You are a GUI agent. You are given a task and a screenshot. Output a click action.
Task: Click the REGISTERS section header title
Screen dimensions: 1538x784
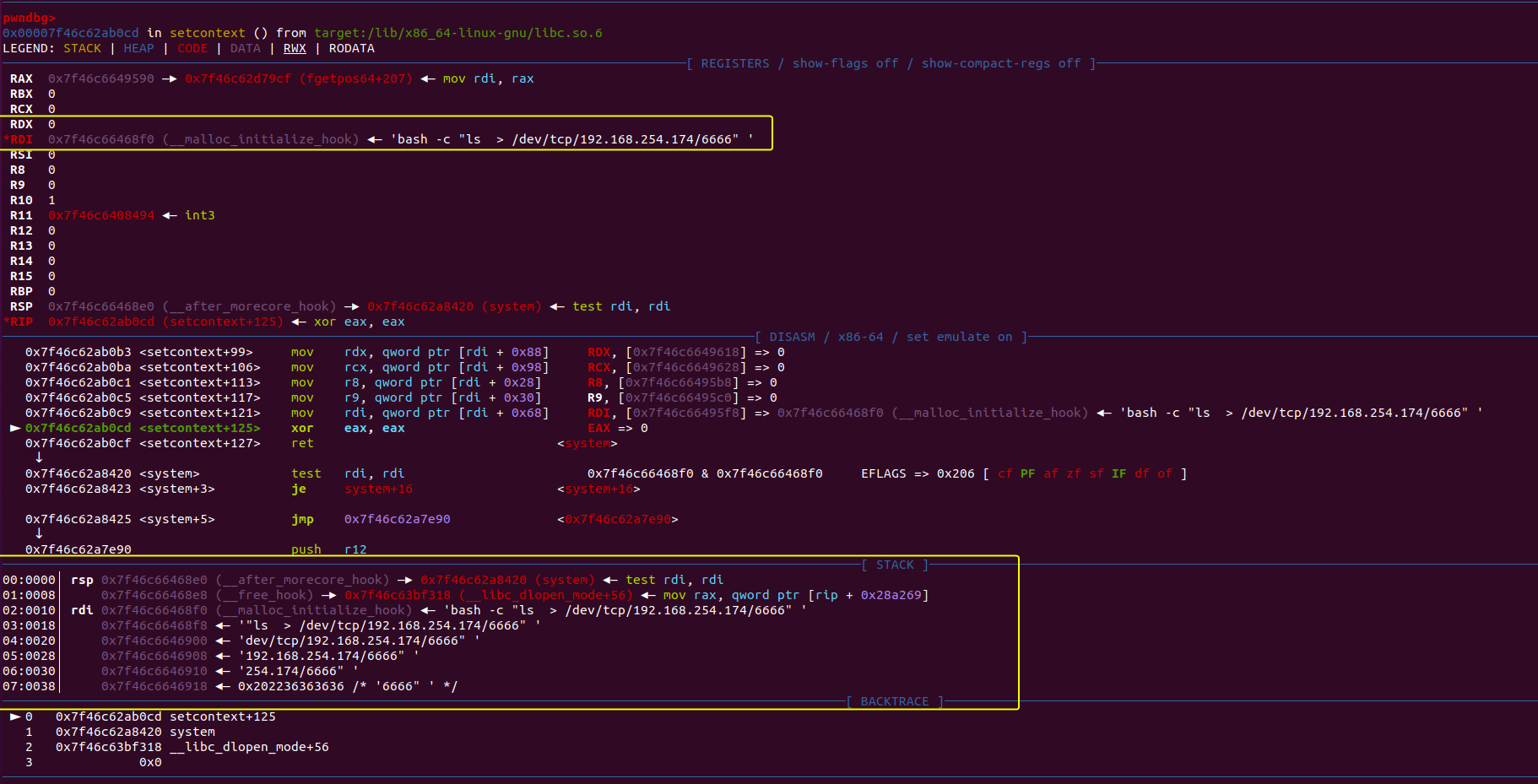click(734, 63)
